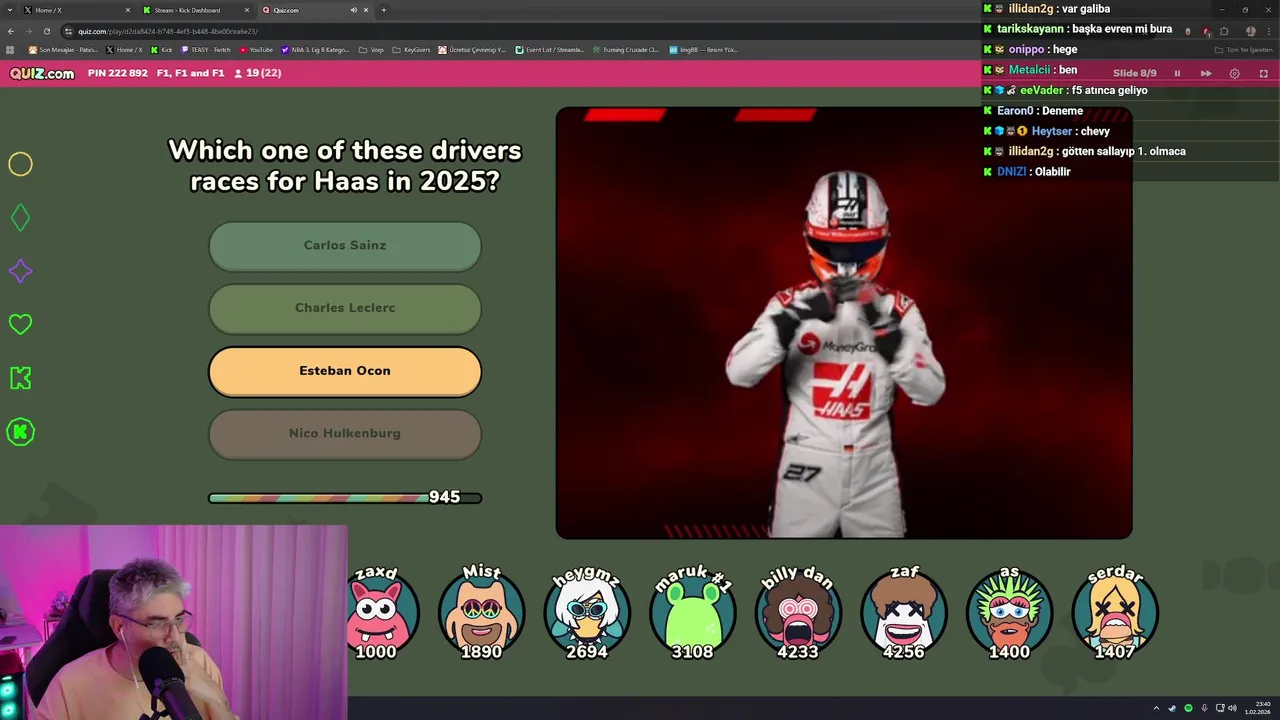
Task: Select player avatar Mist
Action: pos(481,612)
